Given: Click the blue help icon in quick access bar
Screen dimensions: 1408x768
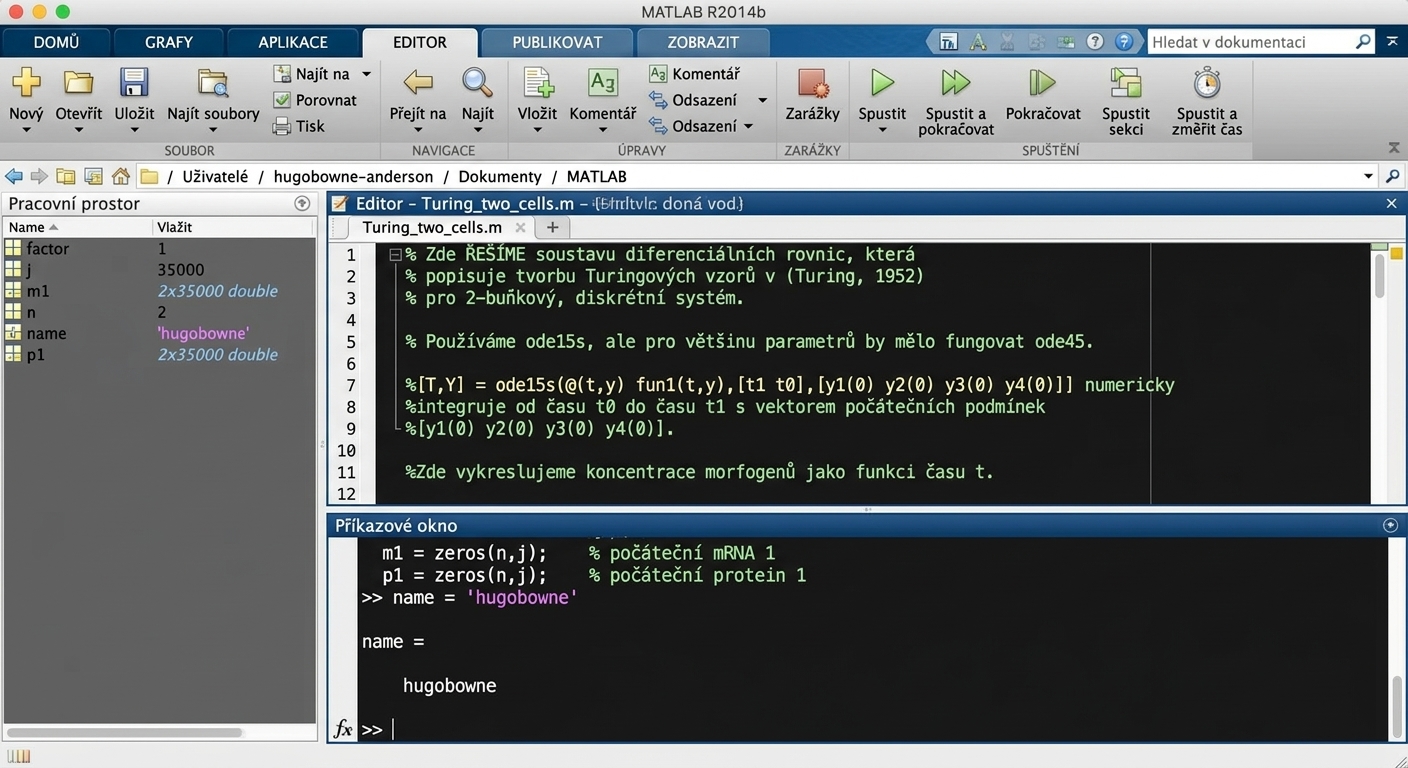Looking at the screenshot, I should point(1124,42).
